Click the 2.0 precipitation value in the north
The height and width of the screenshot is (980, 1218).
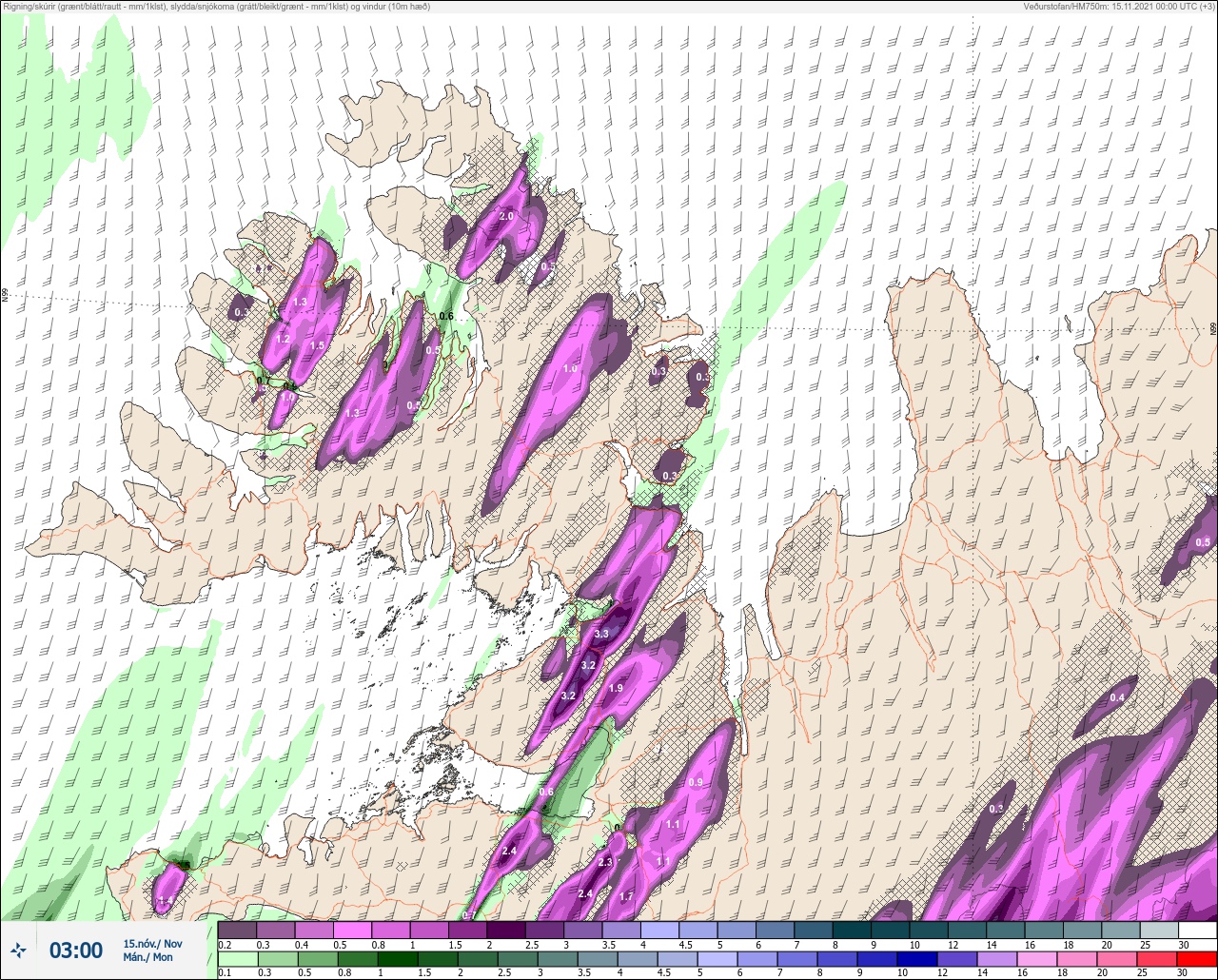pos(506,217)
